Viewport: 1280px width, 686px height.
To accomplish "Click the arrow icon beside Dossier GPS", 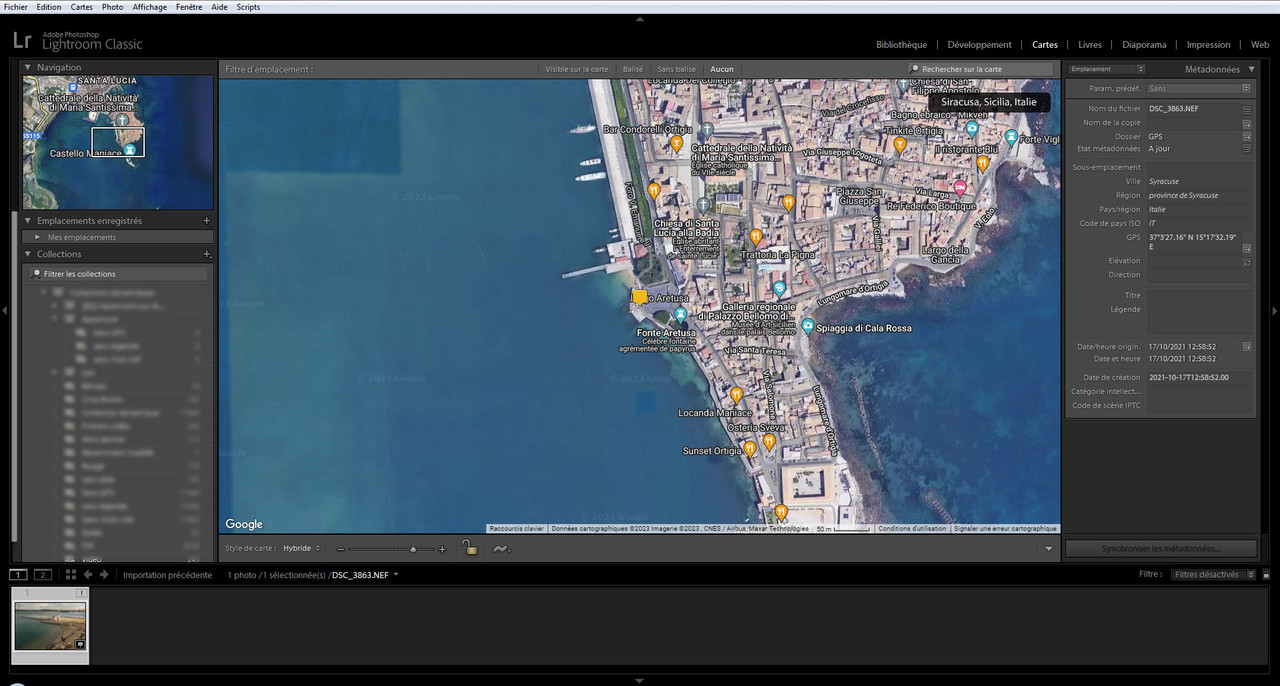I will coord(1247,136).
